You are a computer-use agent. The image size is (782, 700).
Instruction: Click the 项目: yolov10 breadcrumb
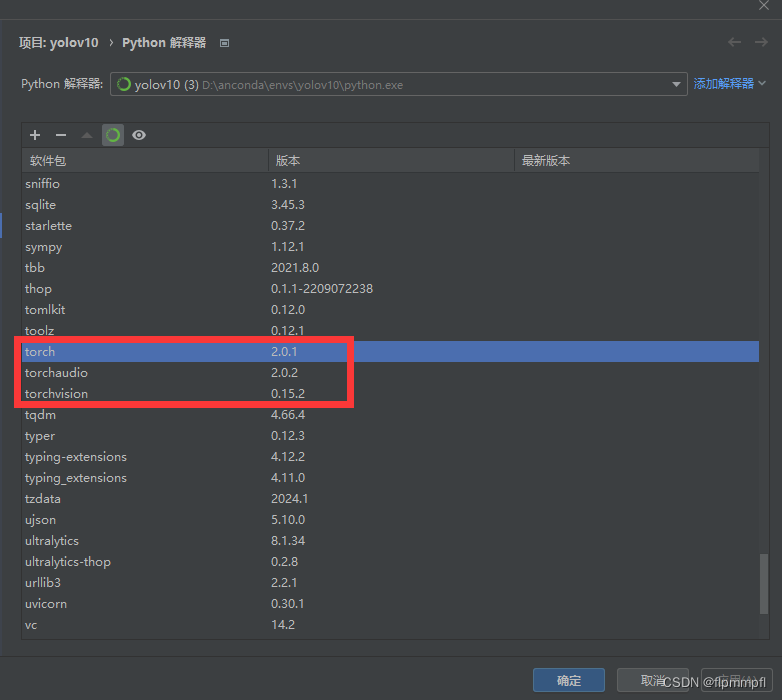point(59,43)
